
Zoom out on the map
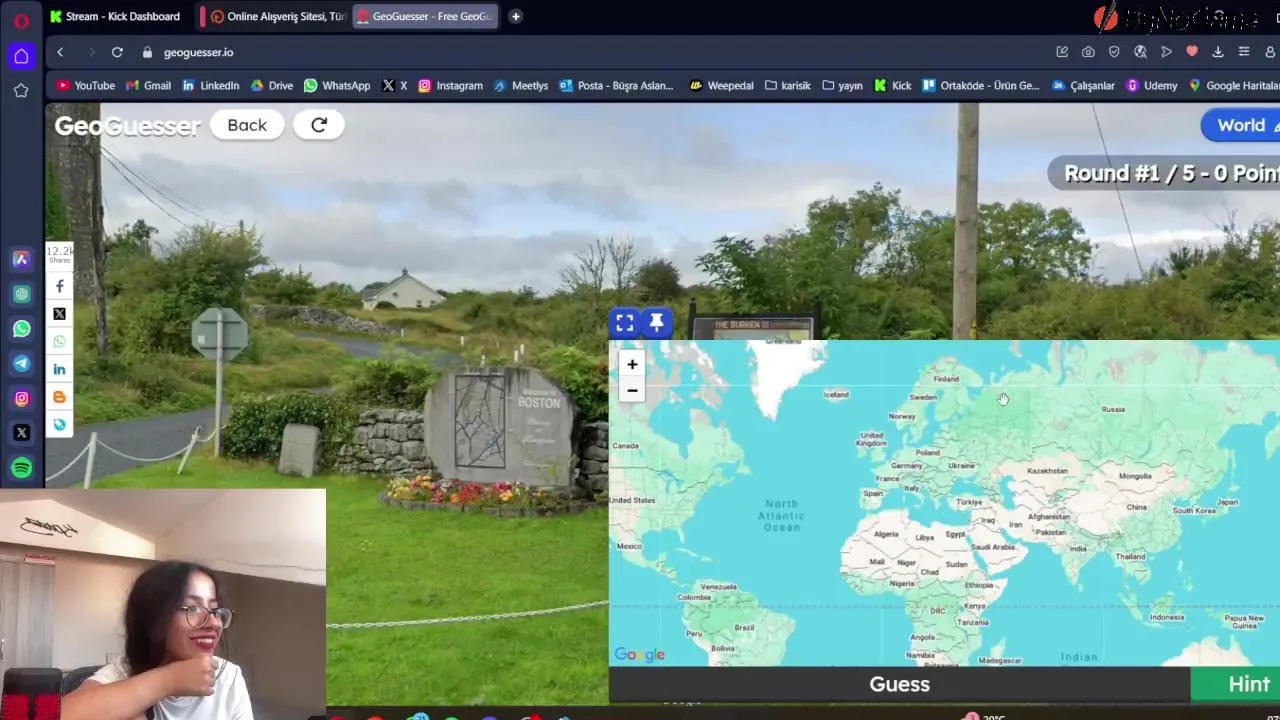(632, 390)
